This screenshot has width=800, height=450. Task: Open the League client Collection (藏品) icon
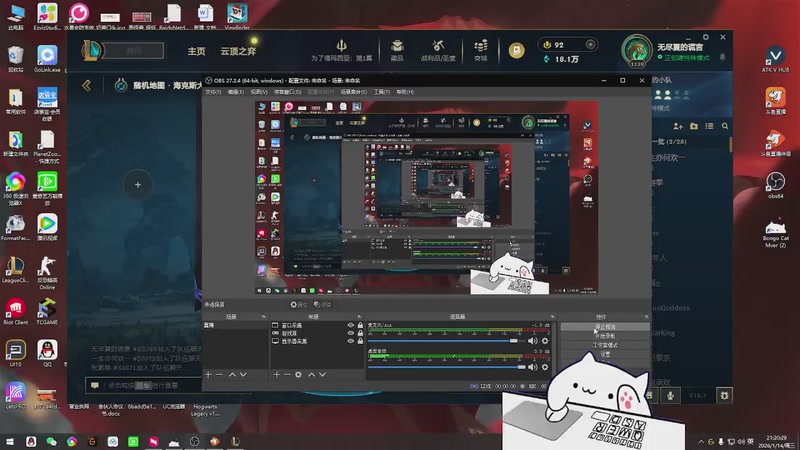tap(397, 46)
